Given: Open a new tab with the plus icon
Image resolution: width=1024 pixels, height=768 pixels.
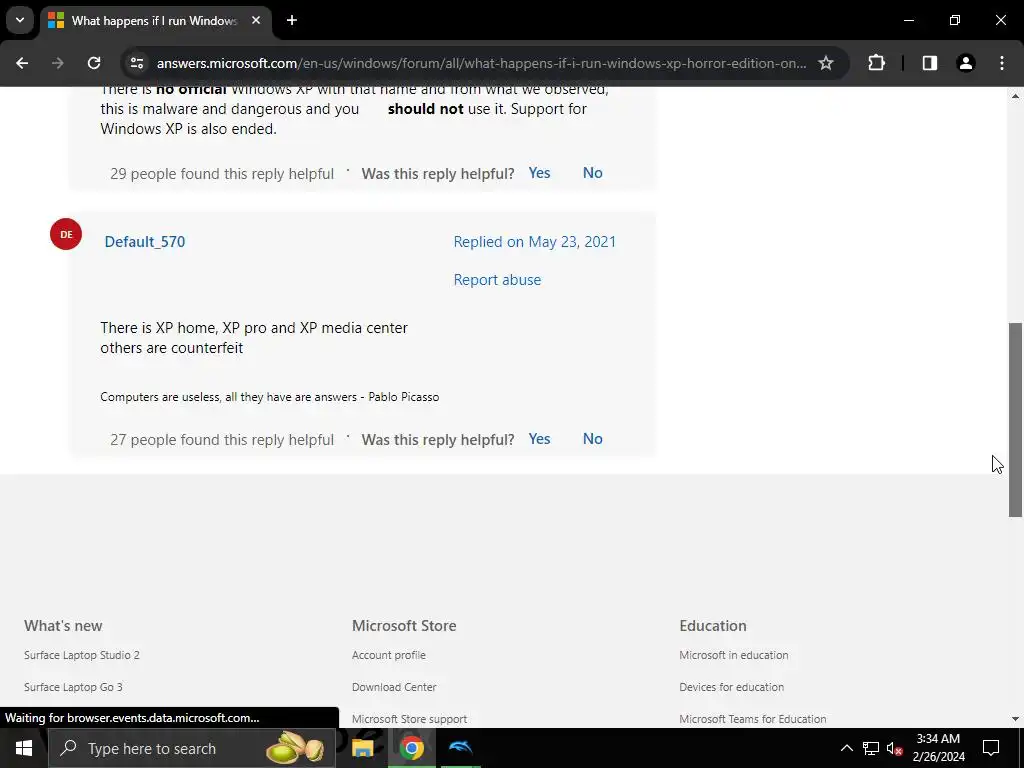Looking at the screenshot, I should click(292, 20).
